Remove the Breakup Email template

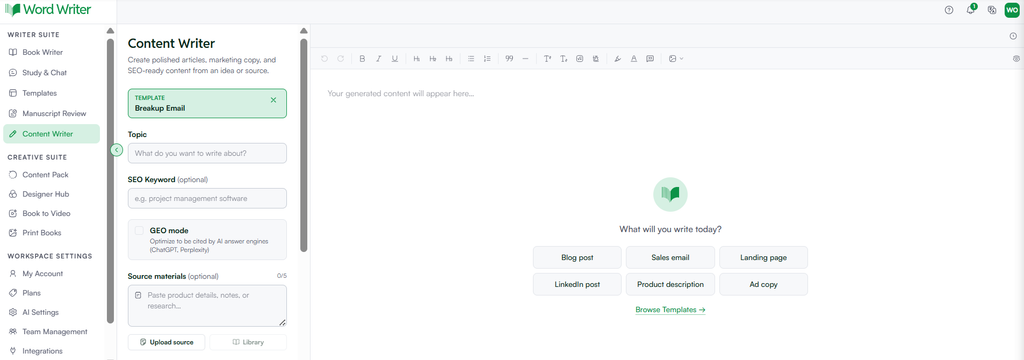274,100
